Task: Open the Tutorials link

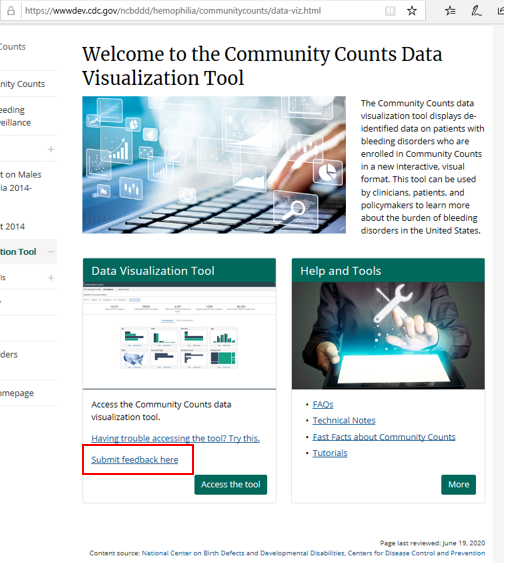Action: (330, 453)
